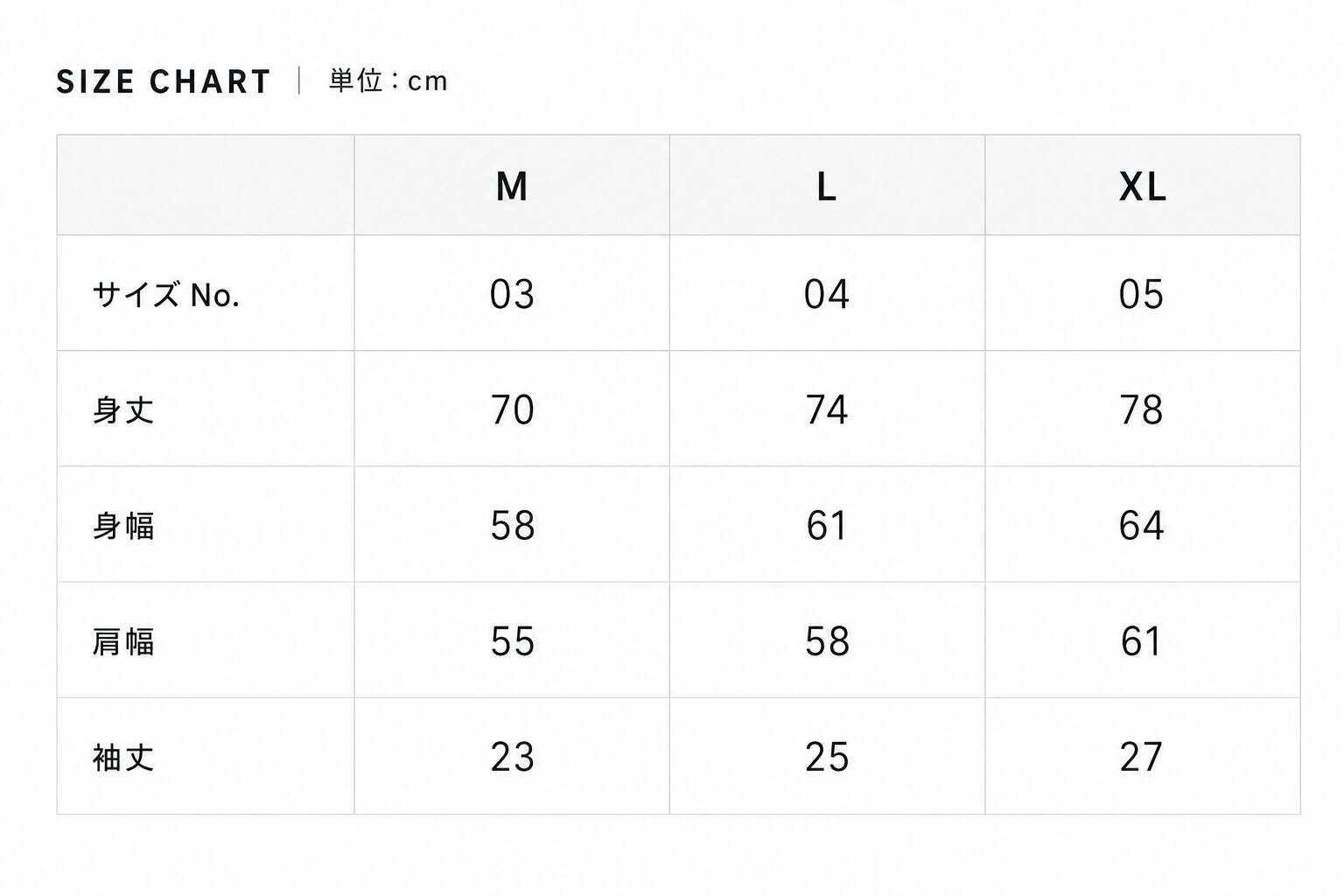Click the XL body length value 78
This screenshot has width=1344, height=896.
[x=1142, y=409]
